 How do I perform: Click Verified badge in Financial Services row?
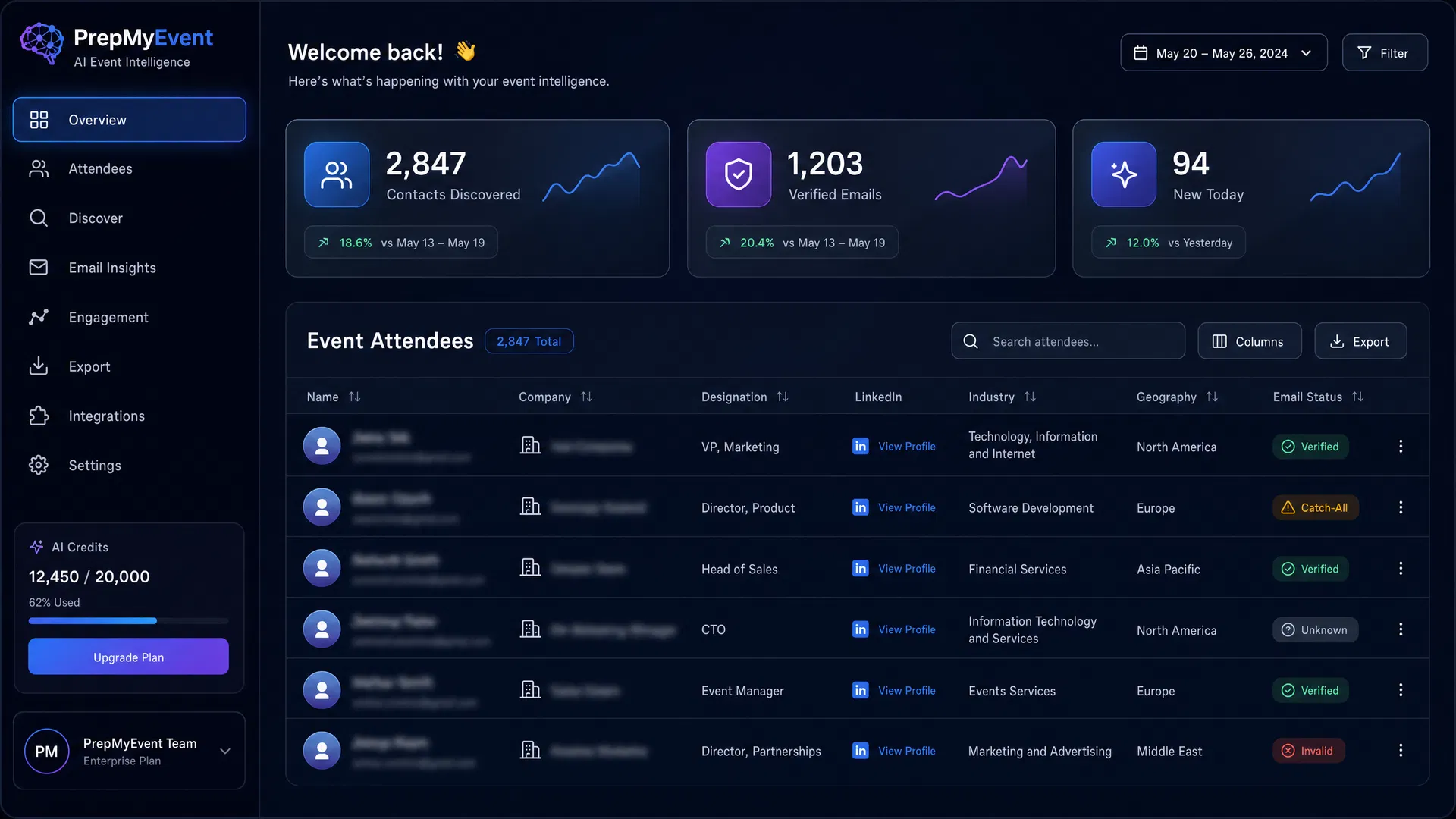(x=1310, y=569)
